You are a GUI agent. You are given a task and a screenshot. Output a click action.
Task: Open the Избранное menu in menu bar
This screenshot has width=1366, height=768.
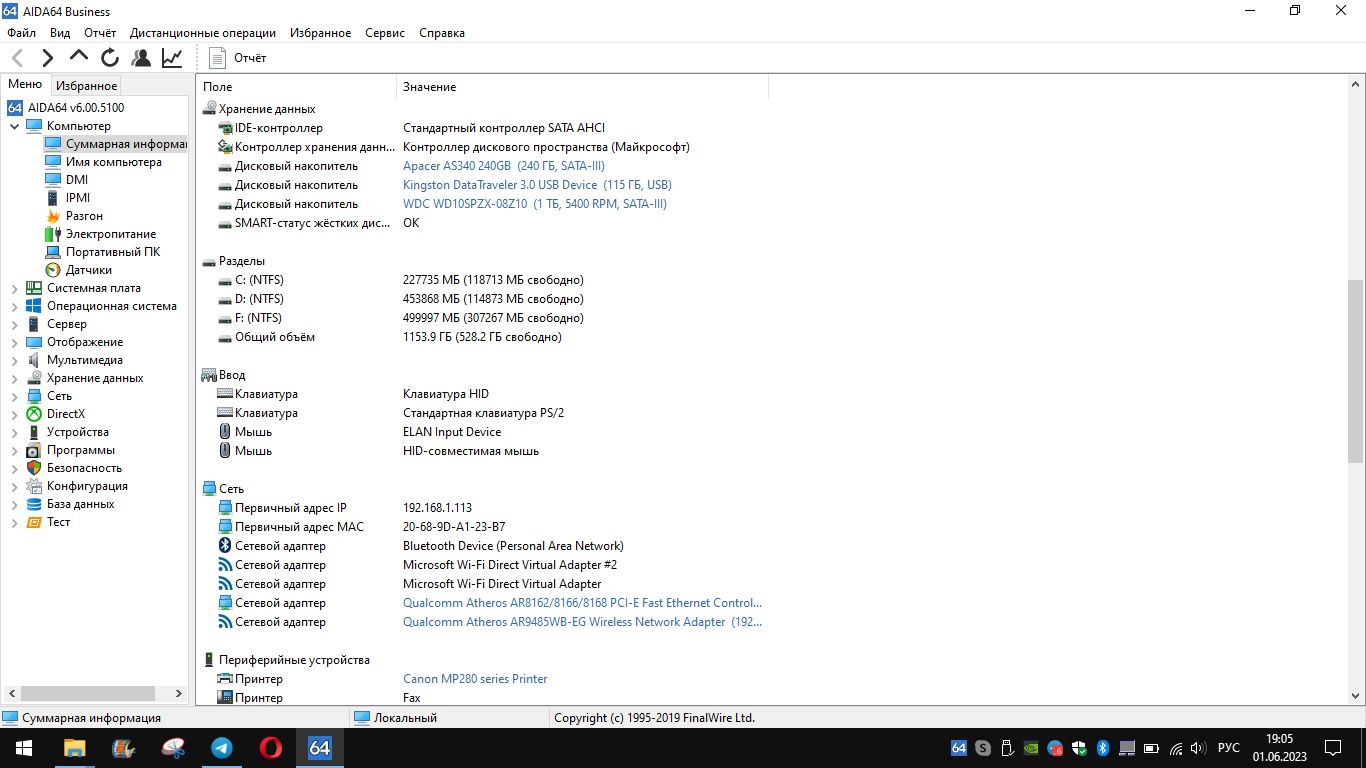point(321,33)
